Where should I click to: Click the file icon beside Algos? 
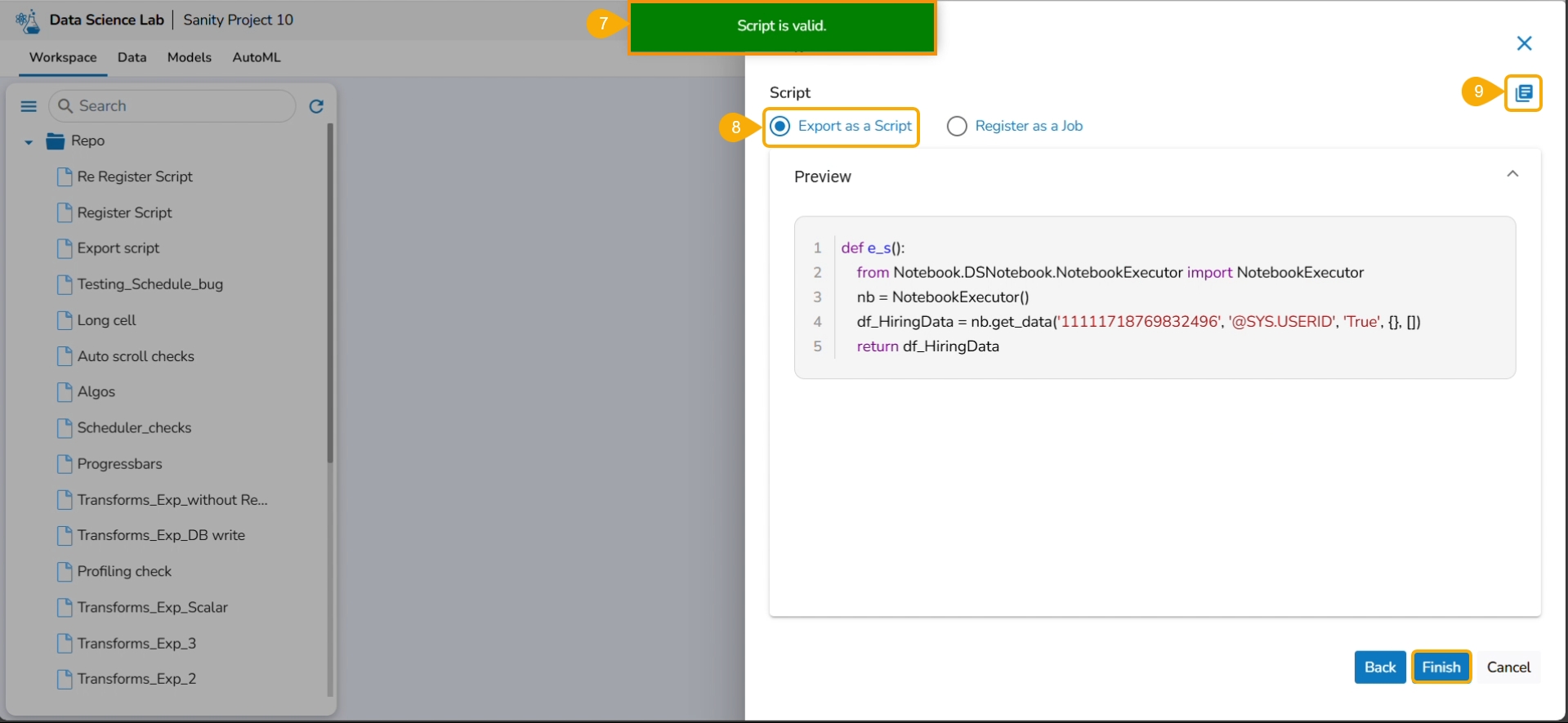click(x=65, y=392)
